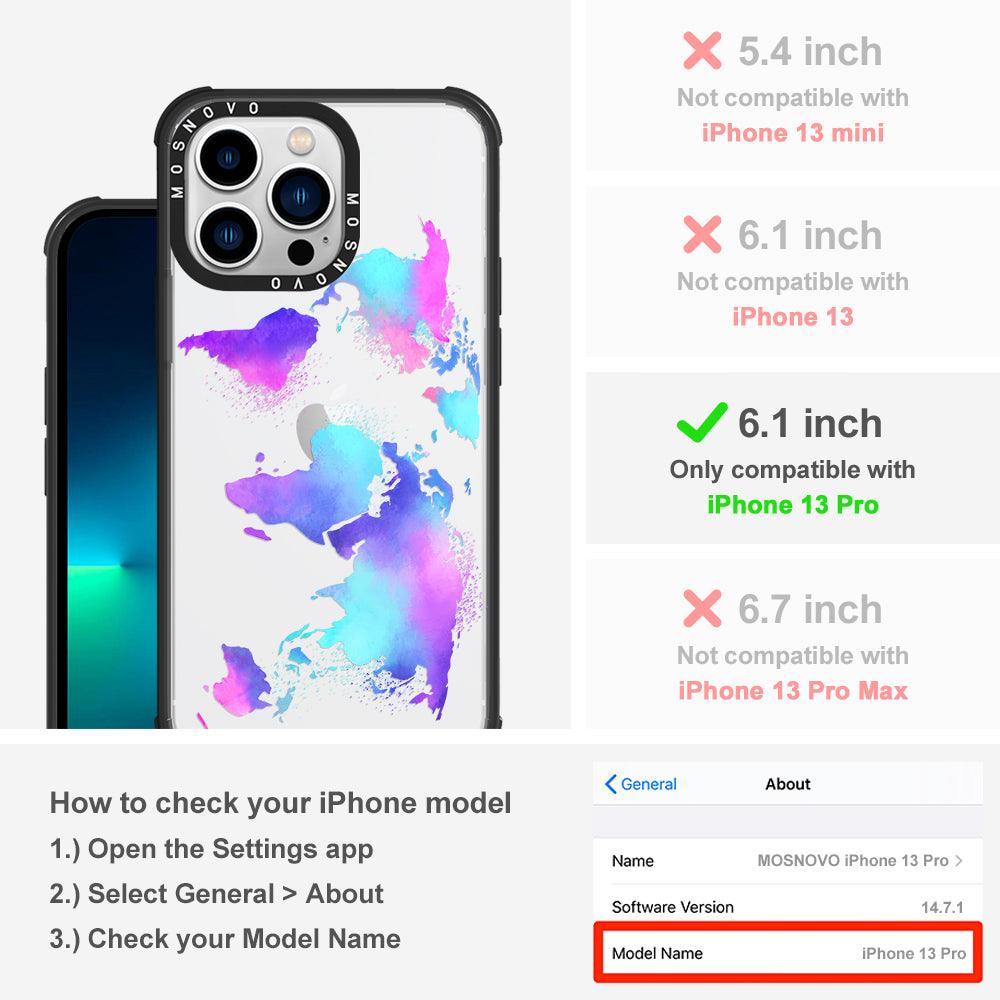This screenshot has height=1000, width=1000.
Task: Go back to General settings
Action: pyautogui.click(x=641, y=784)
